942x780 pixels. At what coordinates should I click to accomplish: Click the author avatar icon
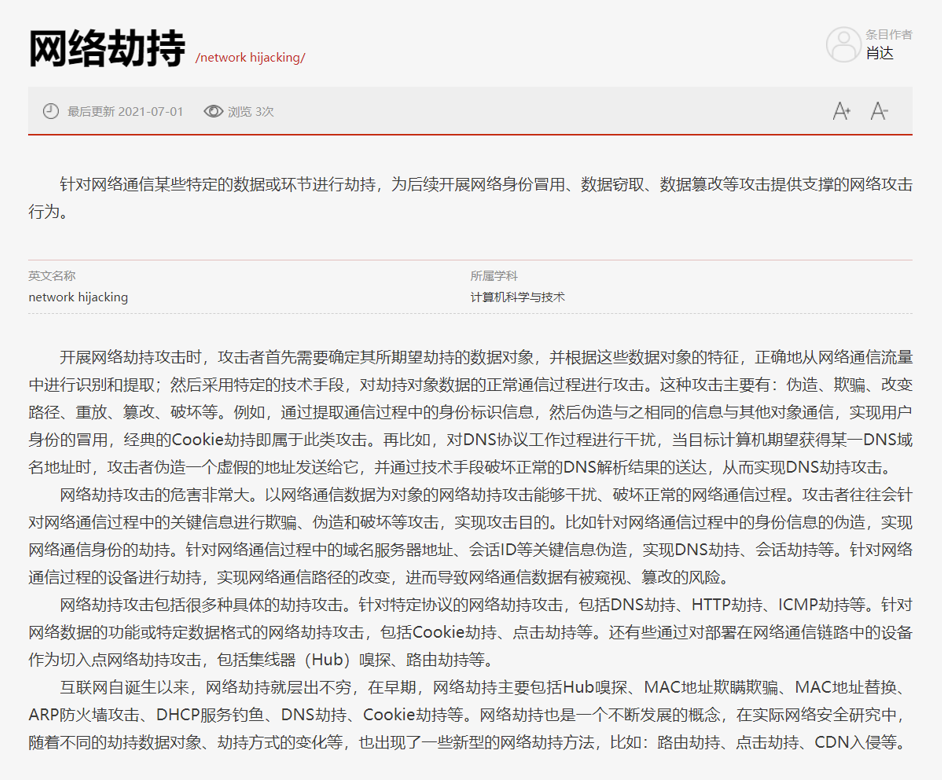click(x=843, y=44)
